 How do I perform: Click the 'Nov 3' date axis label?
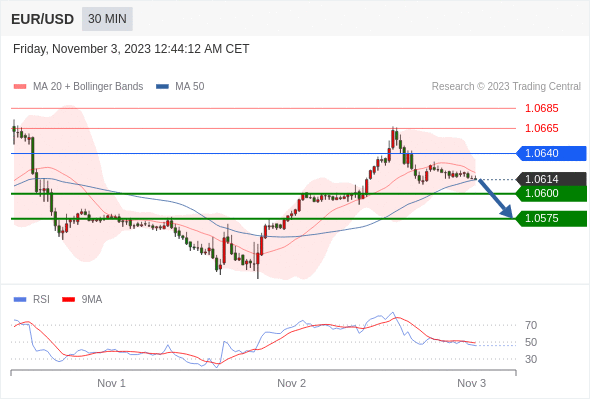click(471, 383)
